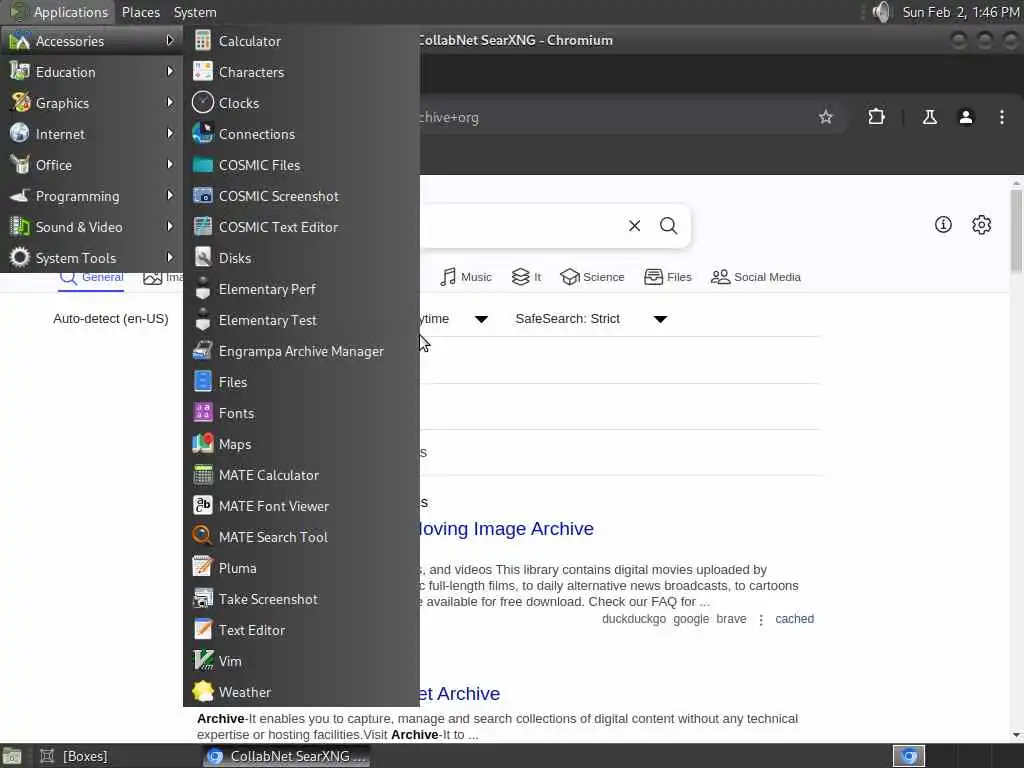Open the SafeSearch: Strict dropdown

[590, 319]
